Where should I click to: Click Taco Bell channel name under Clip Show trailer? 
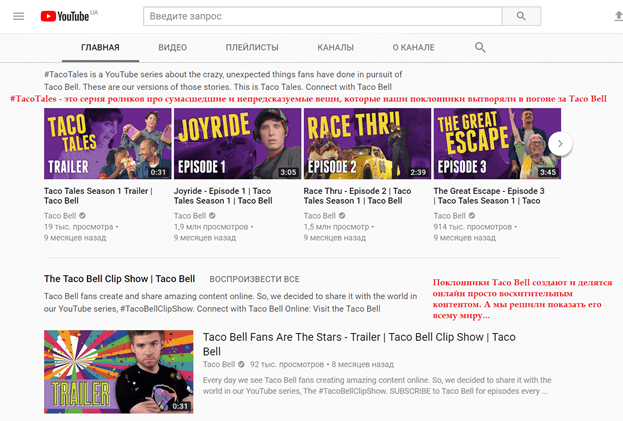point(219,364)
